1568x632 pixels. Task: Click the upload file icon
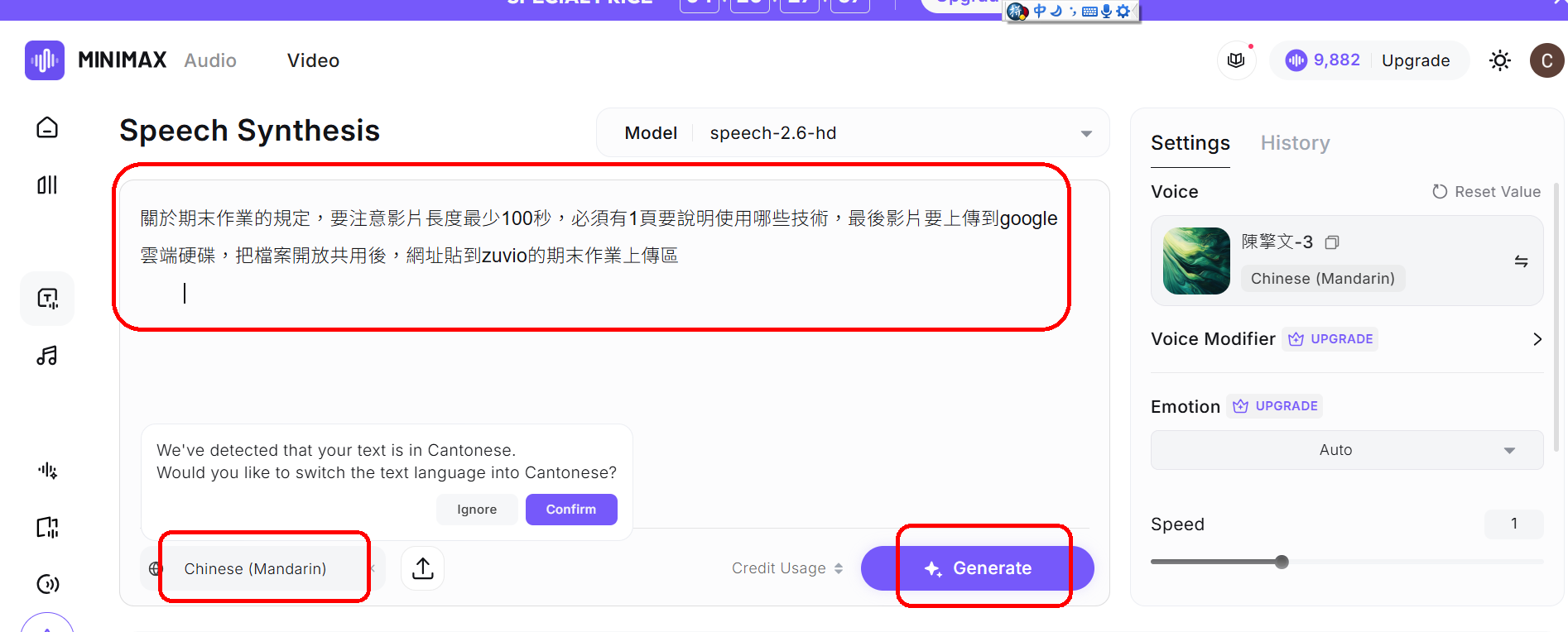(x=422, y=568)
